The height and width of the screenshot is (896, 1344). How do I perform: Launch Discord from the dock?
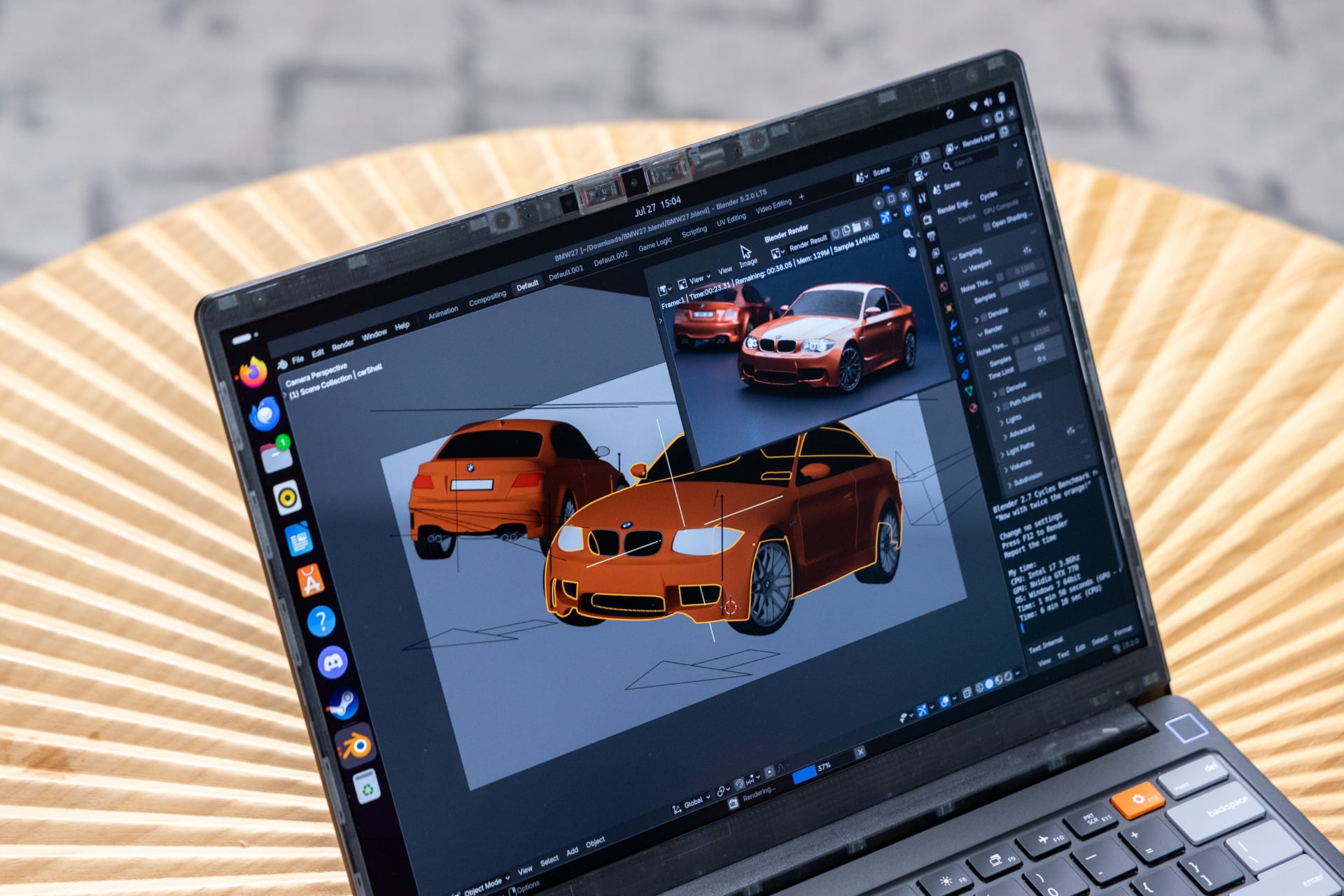point(333,662)
